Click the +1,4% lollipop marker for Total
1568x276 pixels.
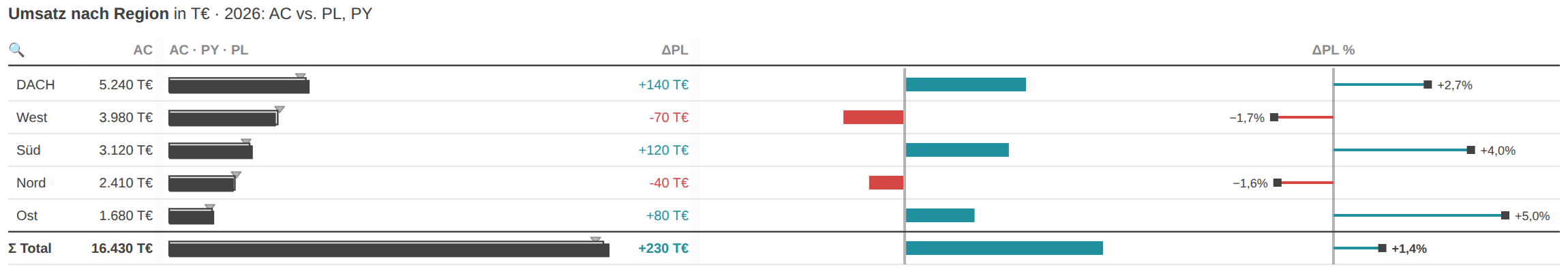[1382, 248]
